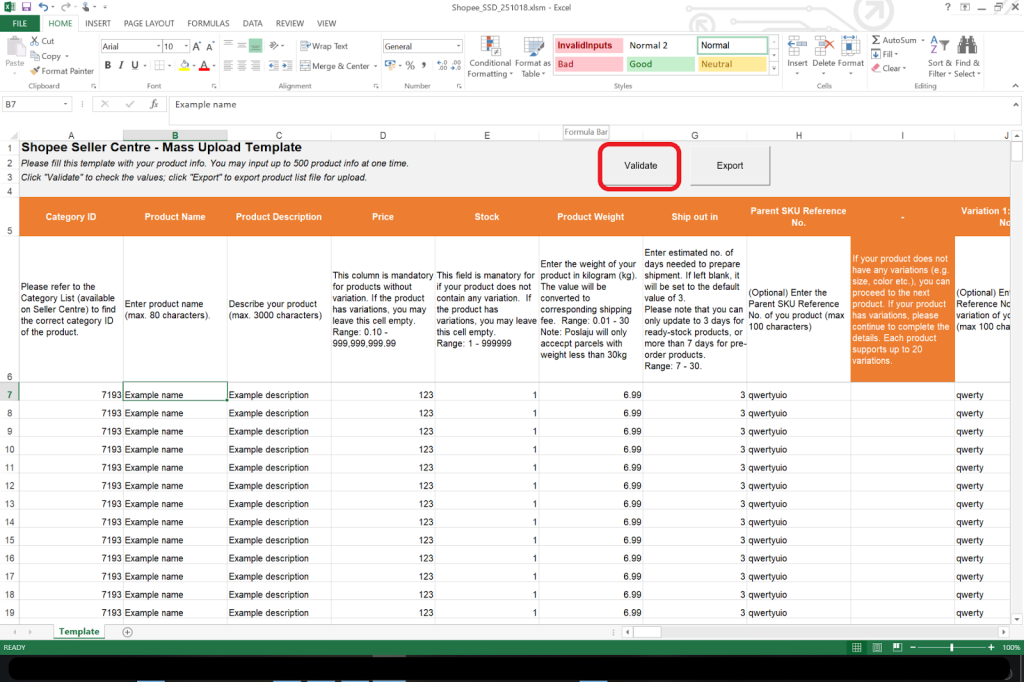Open Clear eraser menu

[x=889, y=69]
